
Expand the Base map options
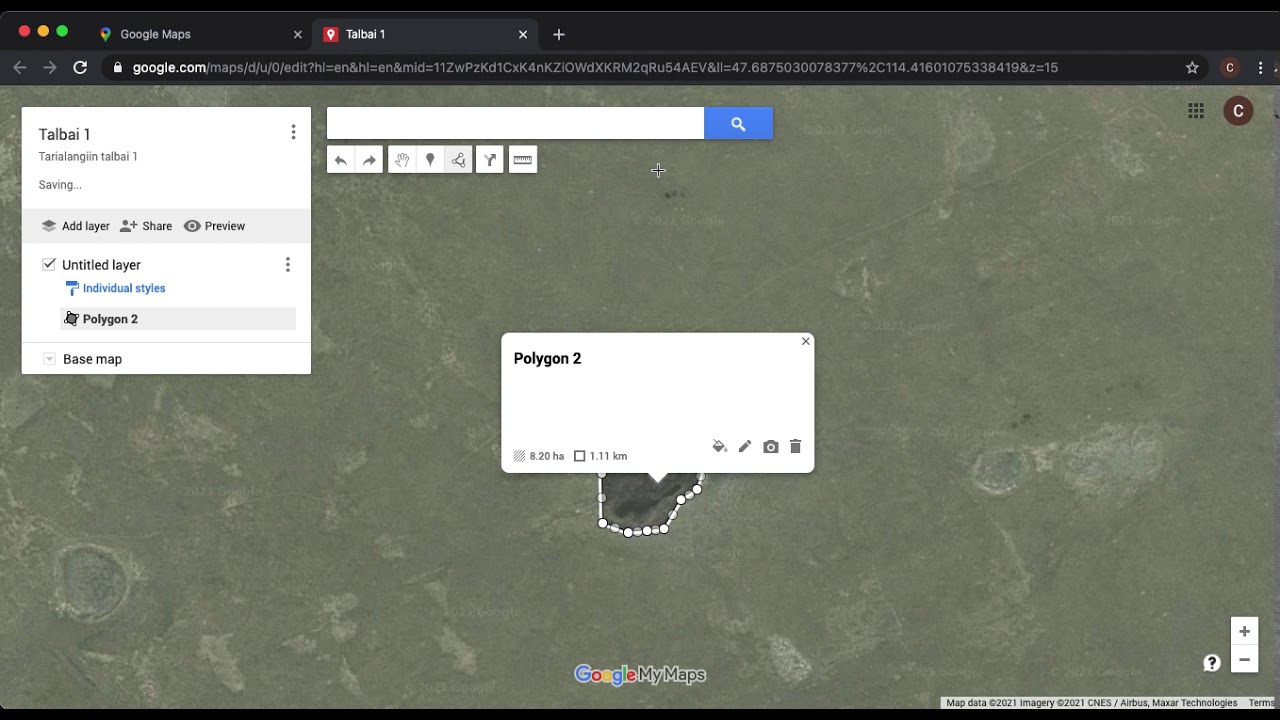point(49,359)
